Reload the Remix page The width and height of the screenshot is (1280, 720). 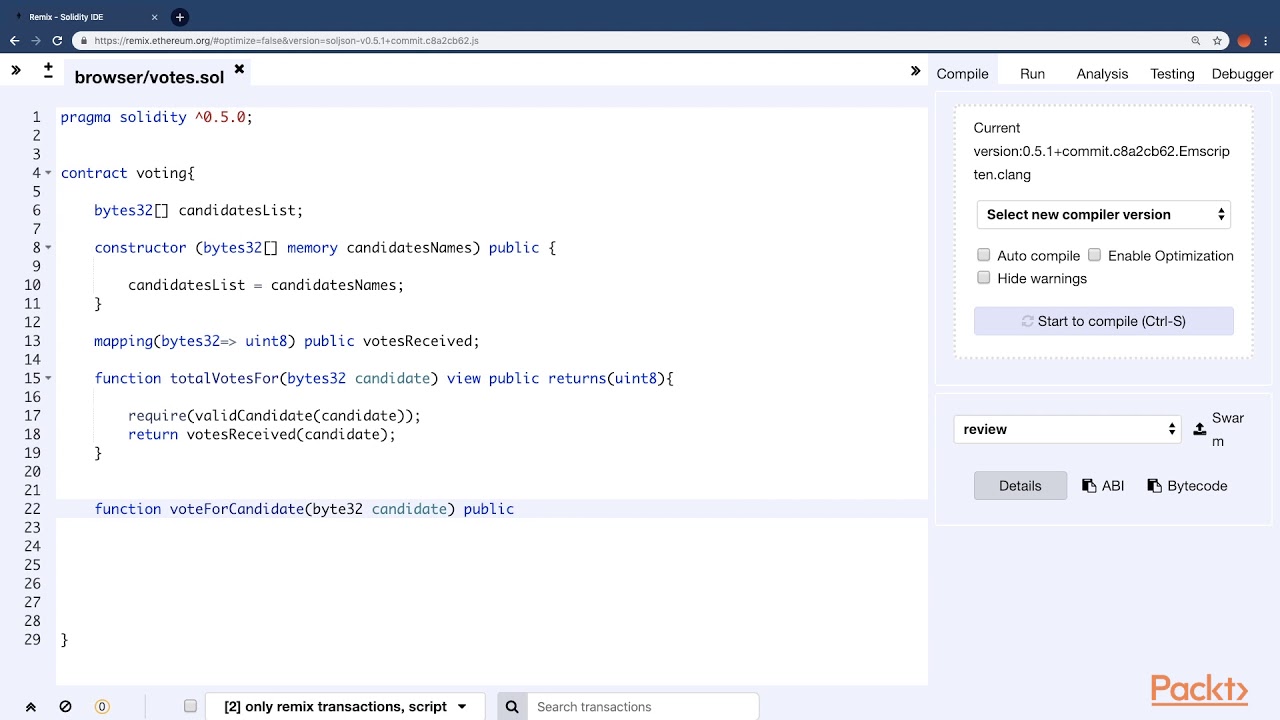(x=57, y=41)
